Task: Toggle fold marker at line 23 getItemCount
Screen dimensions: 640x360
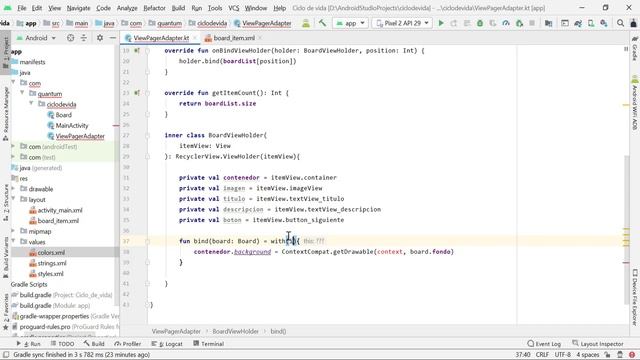Action: (x=148, y=93)
